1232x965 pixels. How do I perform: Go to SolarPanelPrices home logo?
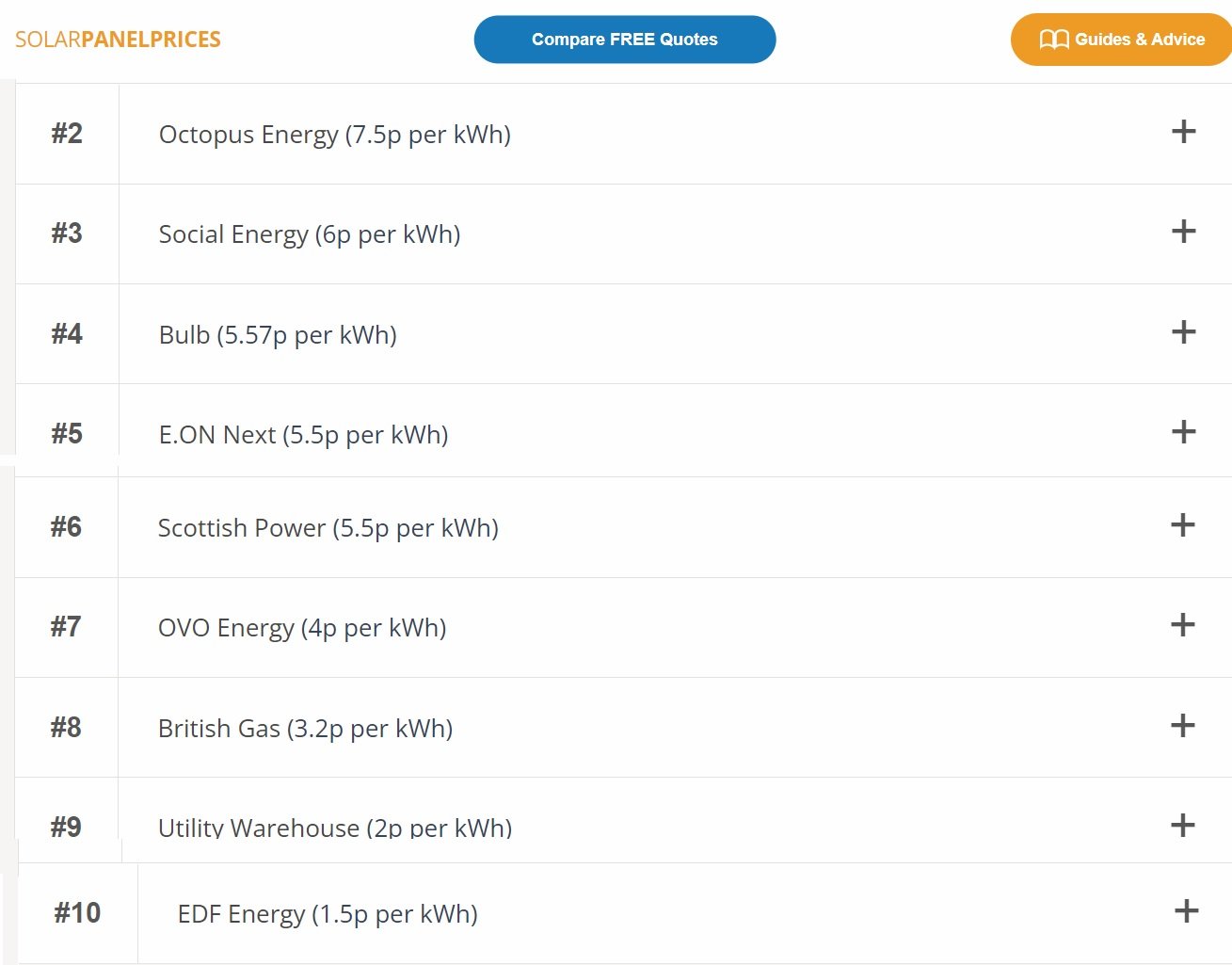click(x=118, y=40)
